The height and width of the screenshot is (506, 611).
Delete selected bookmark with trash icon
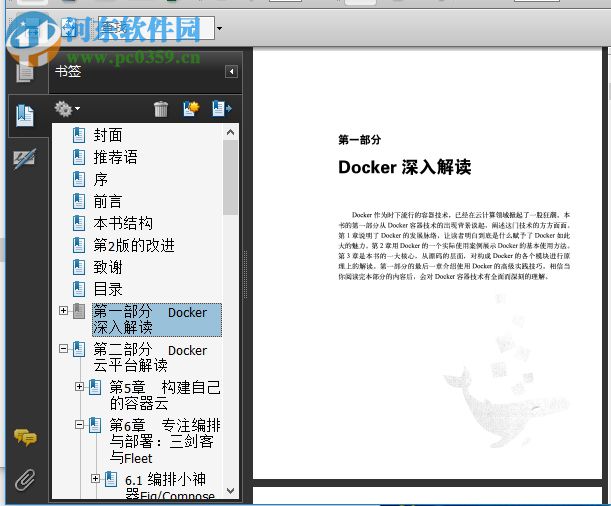161,109
